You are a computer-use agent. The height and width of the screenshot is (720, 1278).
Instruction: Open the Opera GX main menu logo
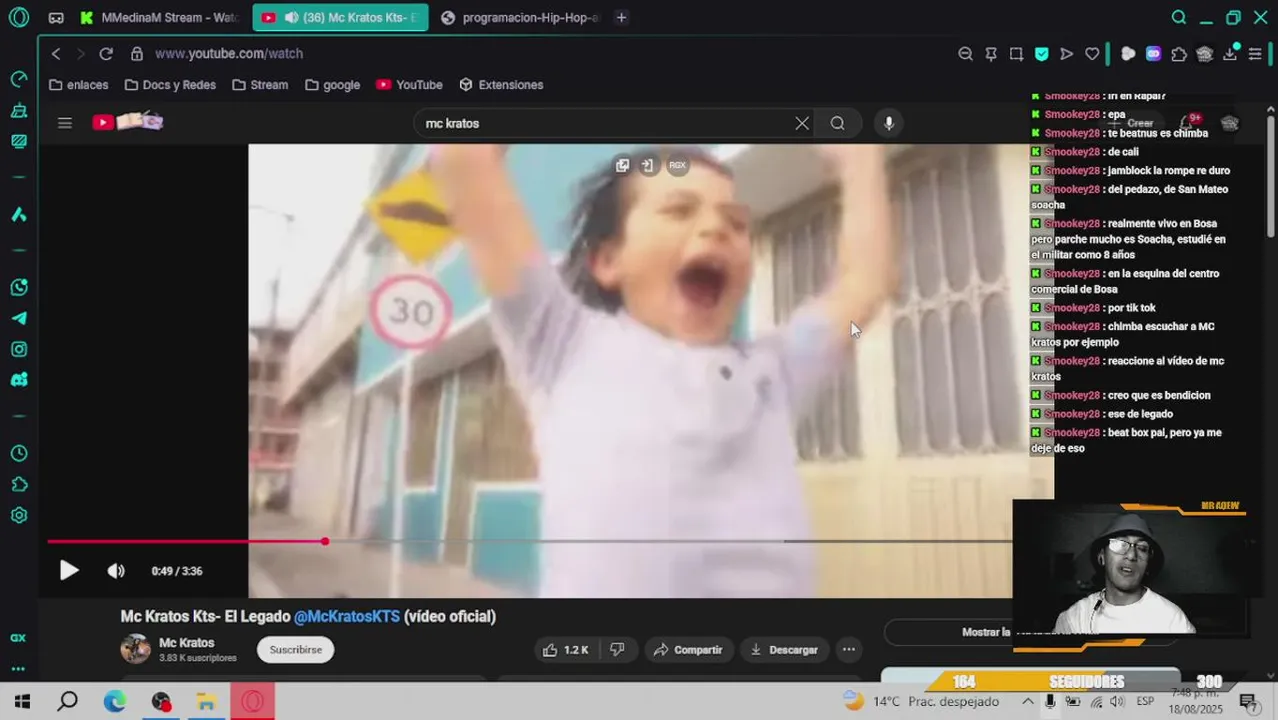(18, 17)
